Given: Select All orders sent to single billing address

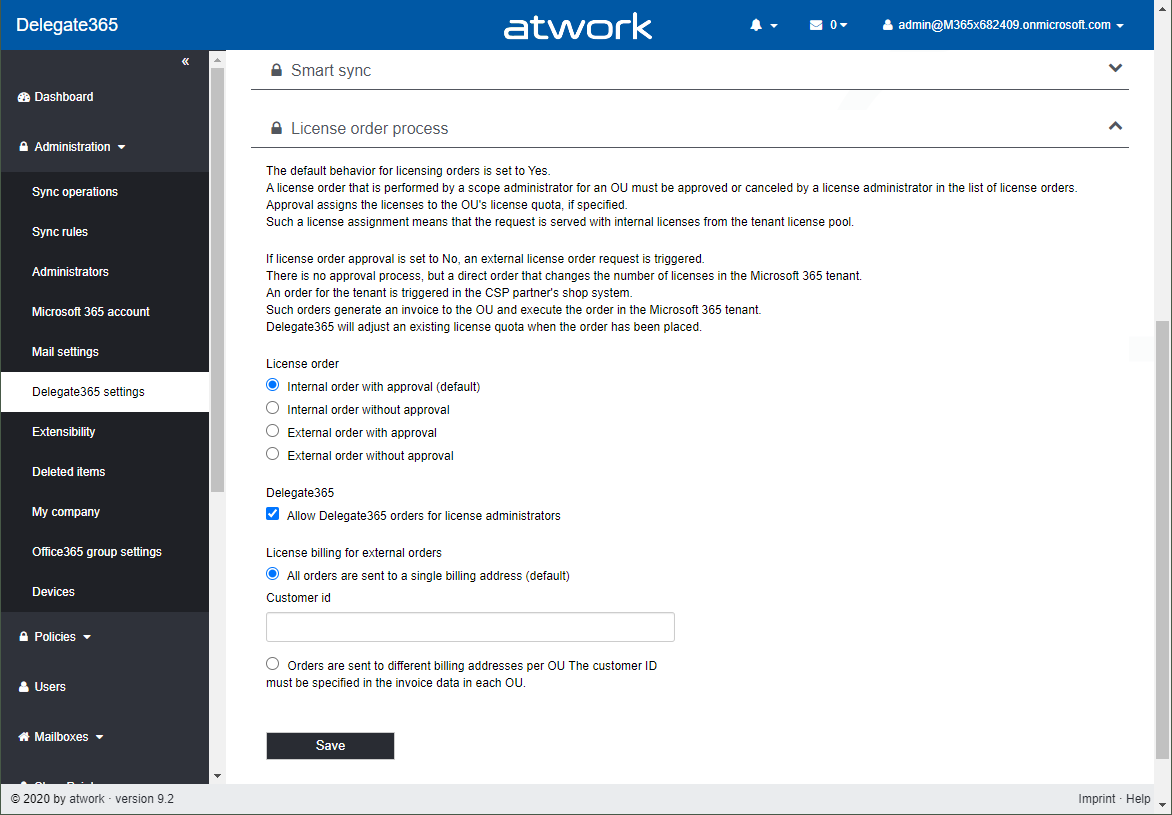Looking at the screenshot, I should click(273, 574).
